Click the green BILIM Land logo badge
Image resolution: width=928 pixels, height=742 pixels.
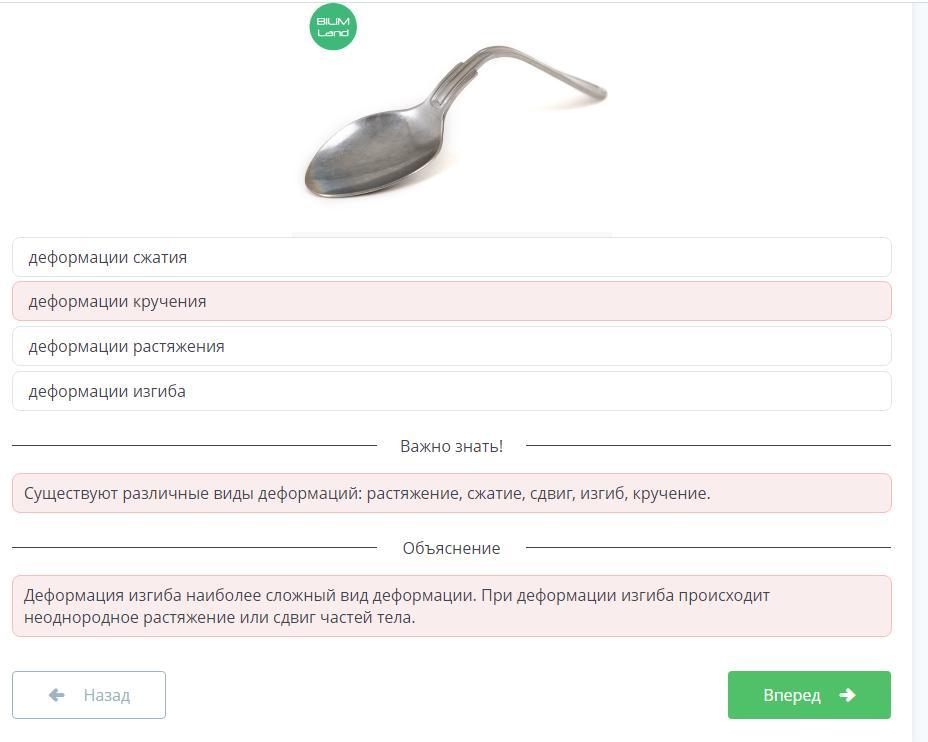(333, 27)
